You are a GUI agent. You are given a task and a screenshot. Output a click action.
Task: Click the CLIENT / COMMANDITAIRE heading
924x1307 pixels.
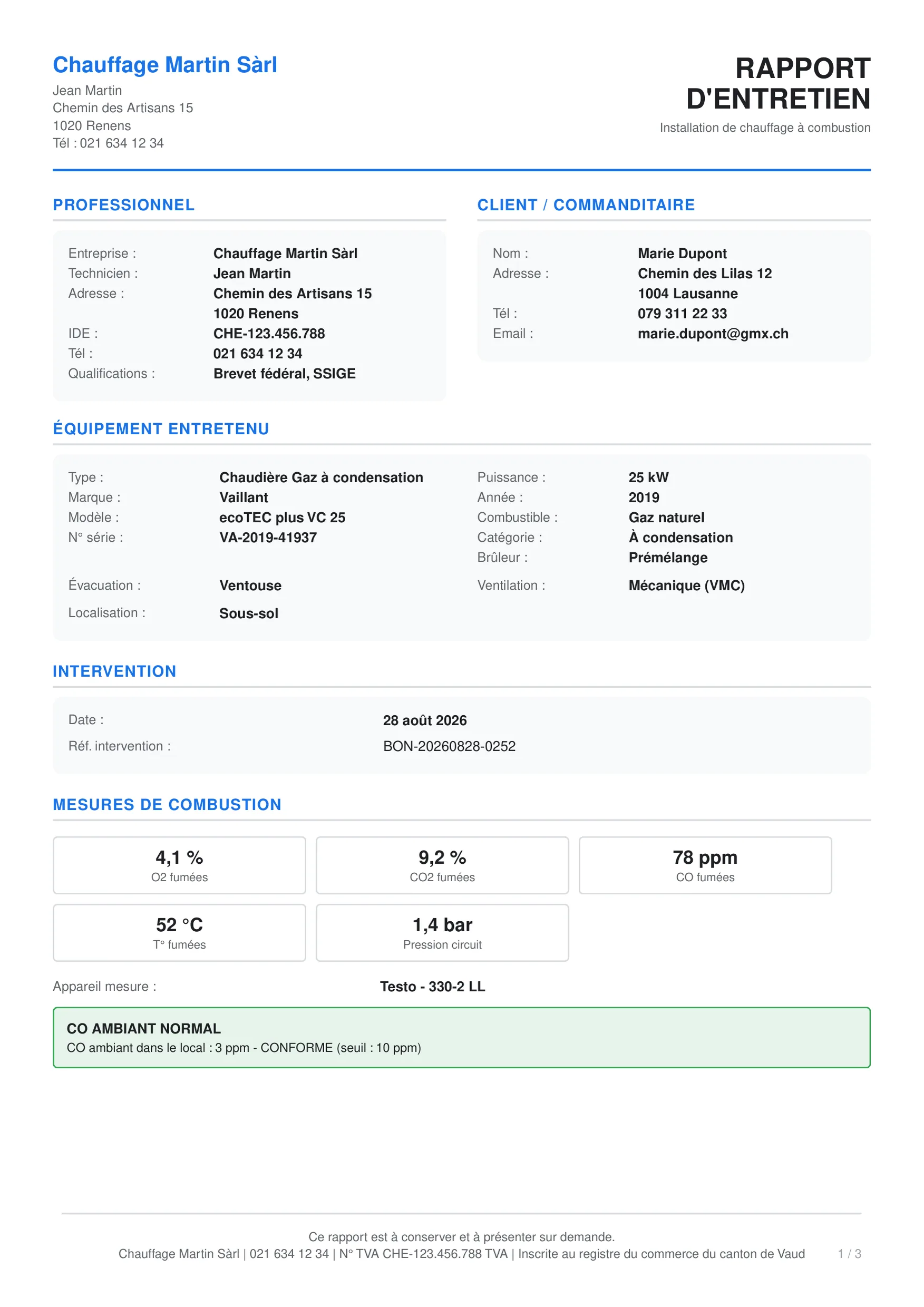point(586,205)
